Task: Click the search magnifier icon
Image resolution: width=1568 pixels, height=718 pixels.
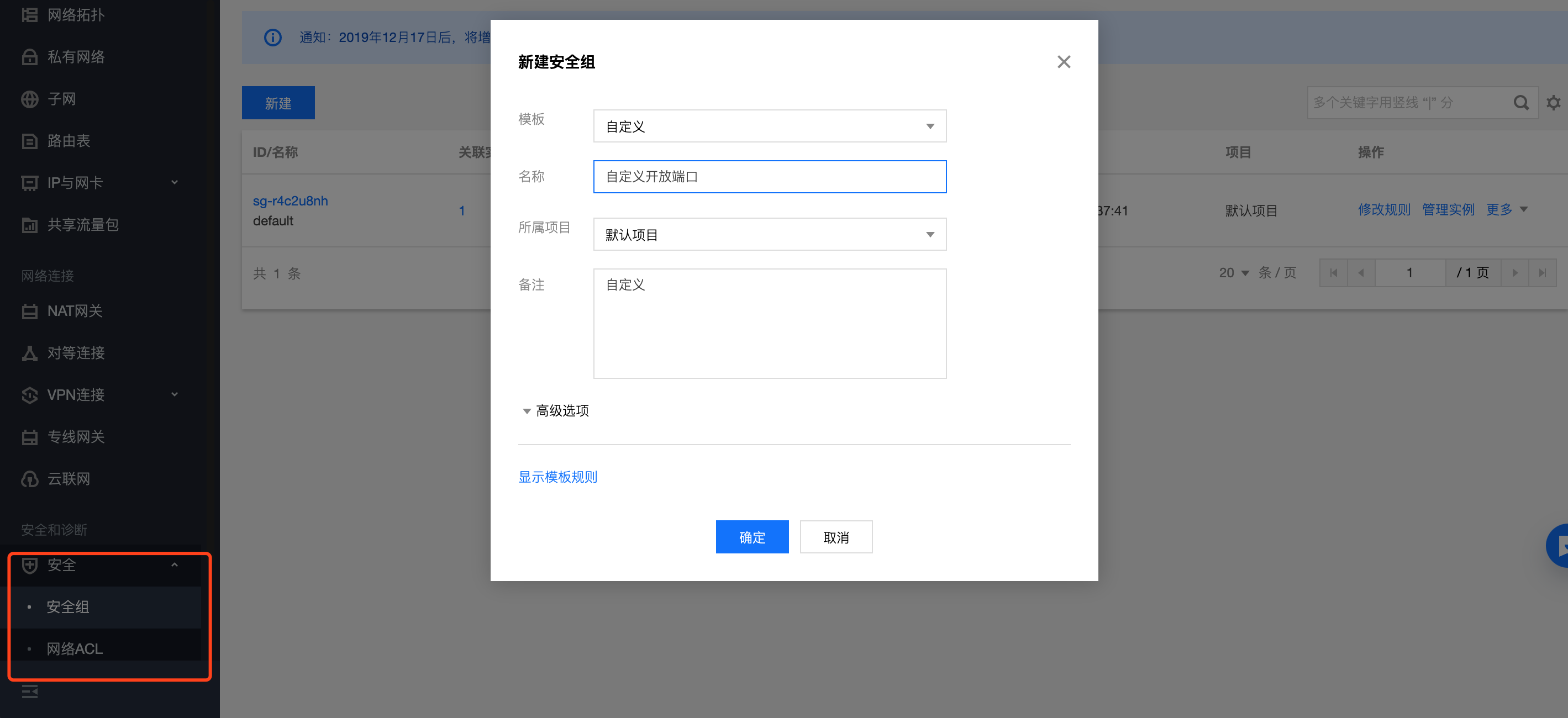Action: tap(1520, 103)
